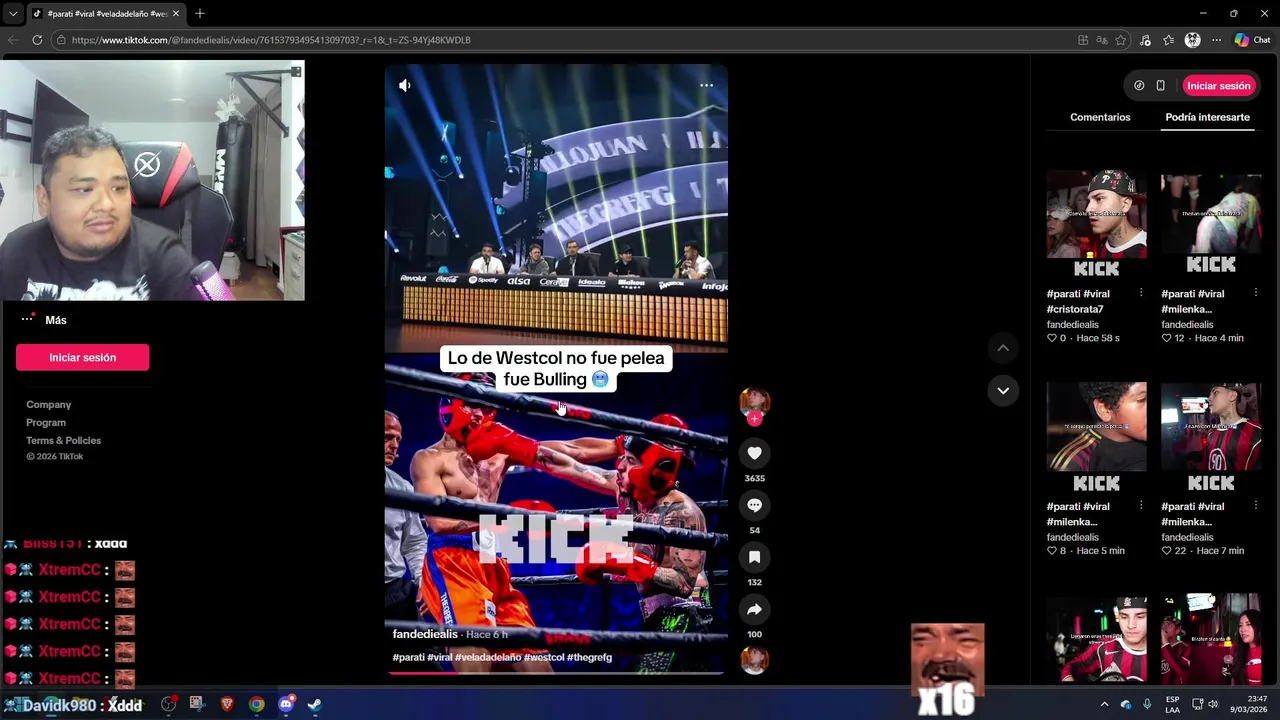The image size is (1280, 720).
Task: Open the Company footer link
Action: coord(49,404)
